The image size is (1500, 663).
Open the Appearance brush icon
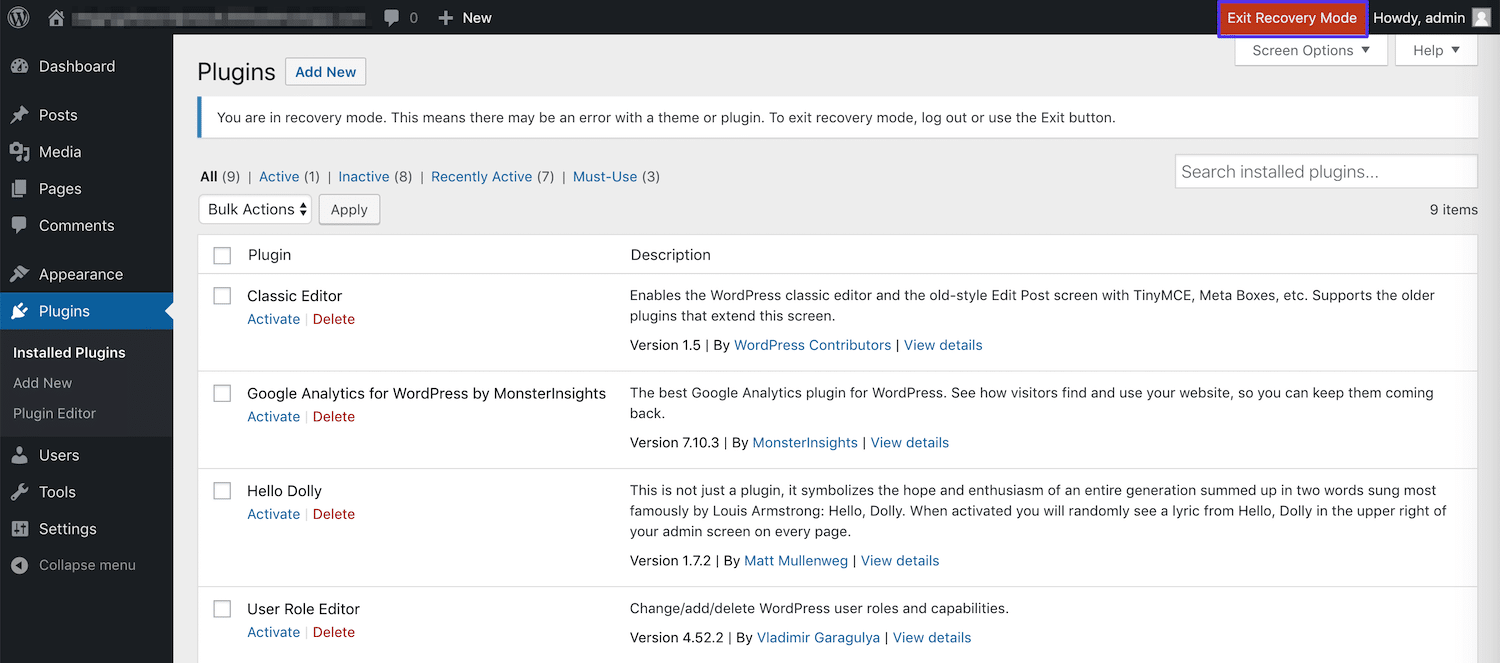point(21,273)
